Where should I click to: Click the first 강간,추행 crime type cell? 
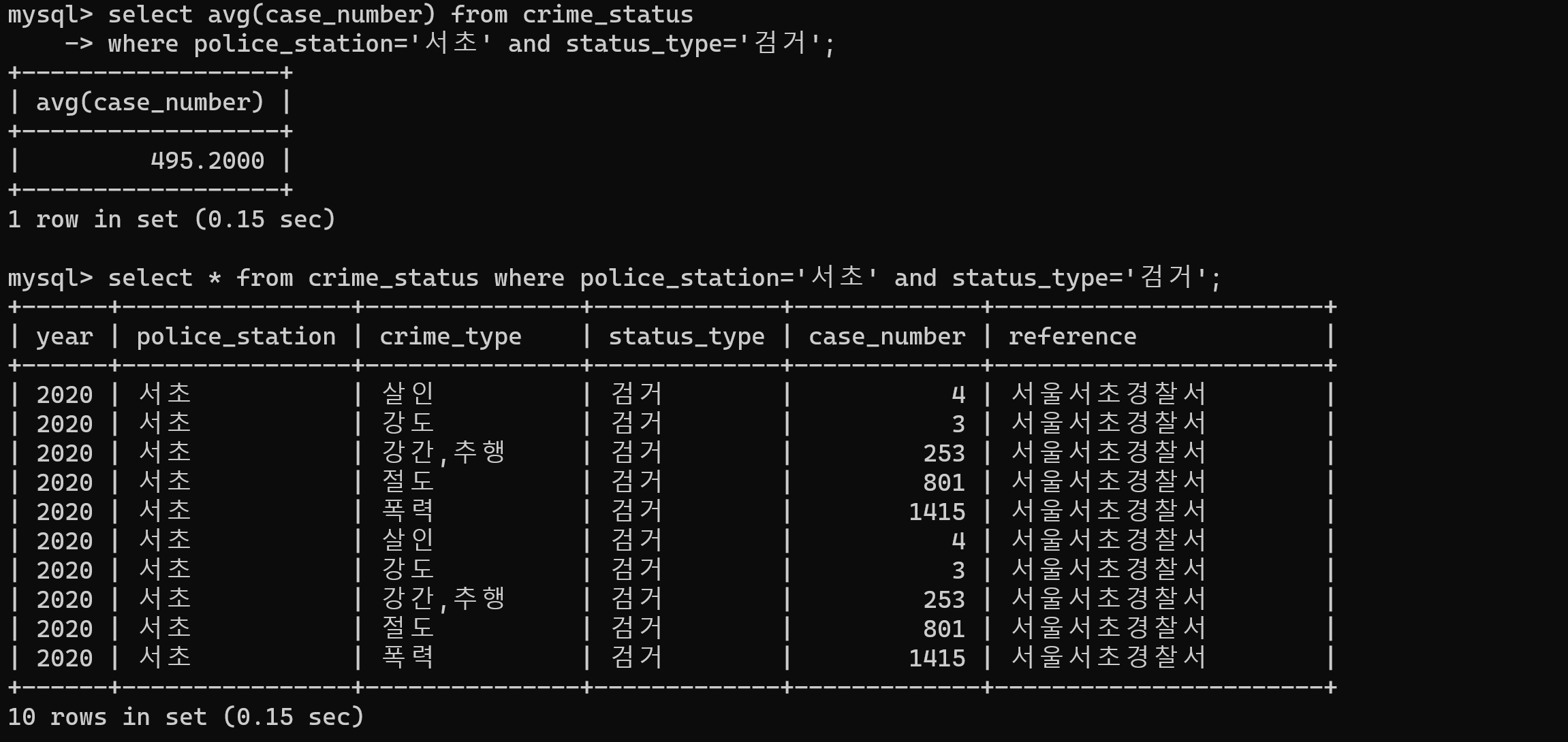point(443,453)
